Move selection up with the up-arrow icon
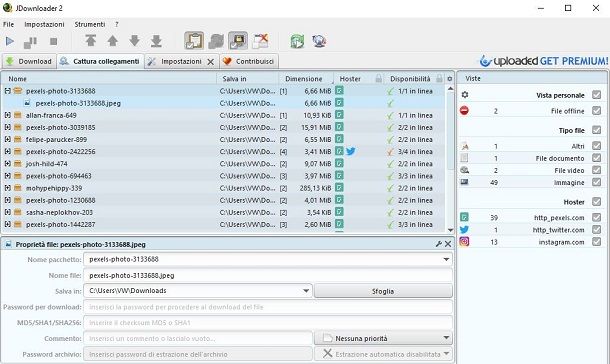610x364 pixels. pyautogui.click(x=112, y=40)
